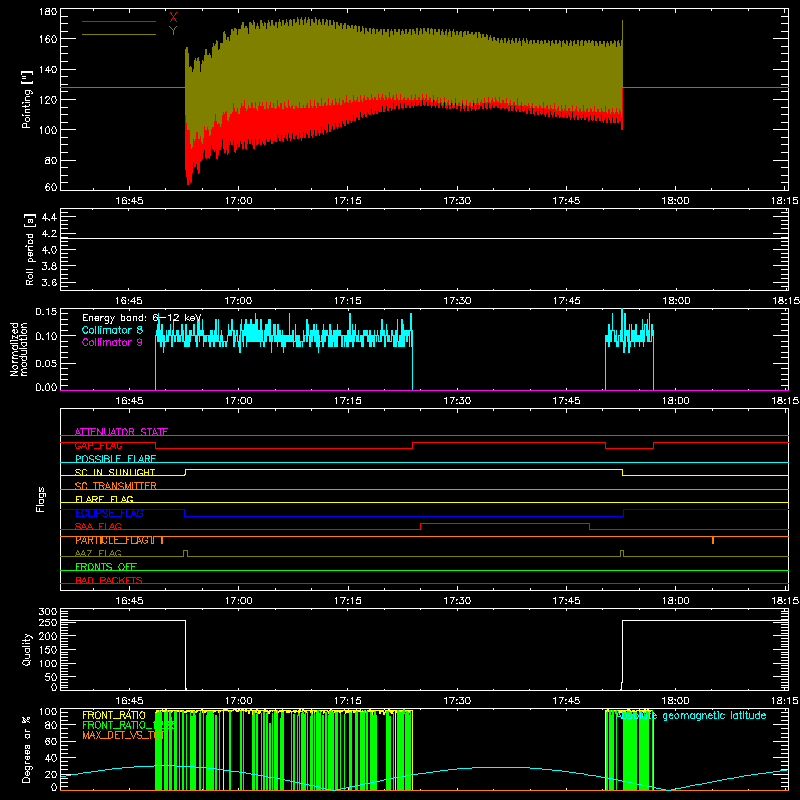Click the orange particle flag spike after 18:00
The height and width of the screenshot is (800, 800).
coord(713,540)
